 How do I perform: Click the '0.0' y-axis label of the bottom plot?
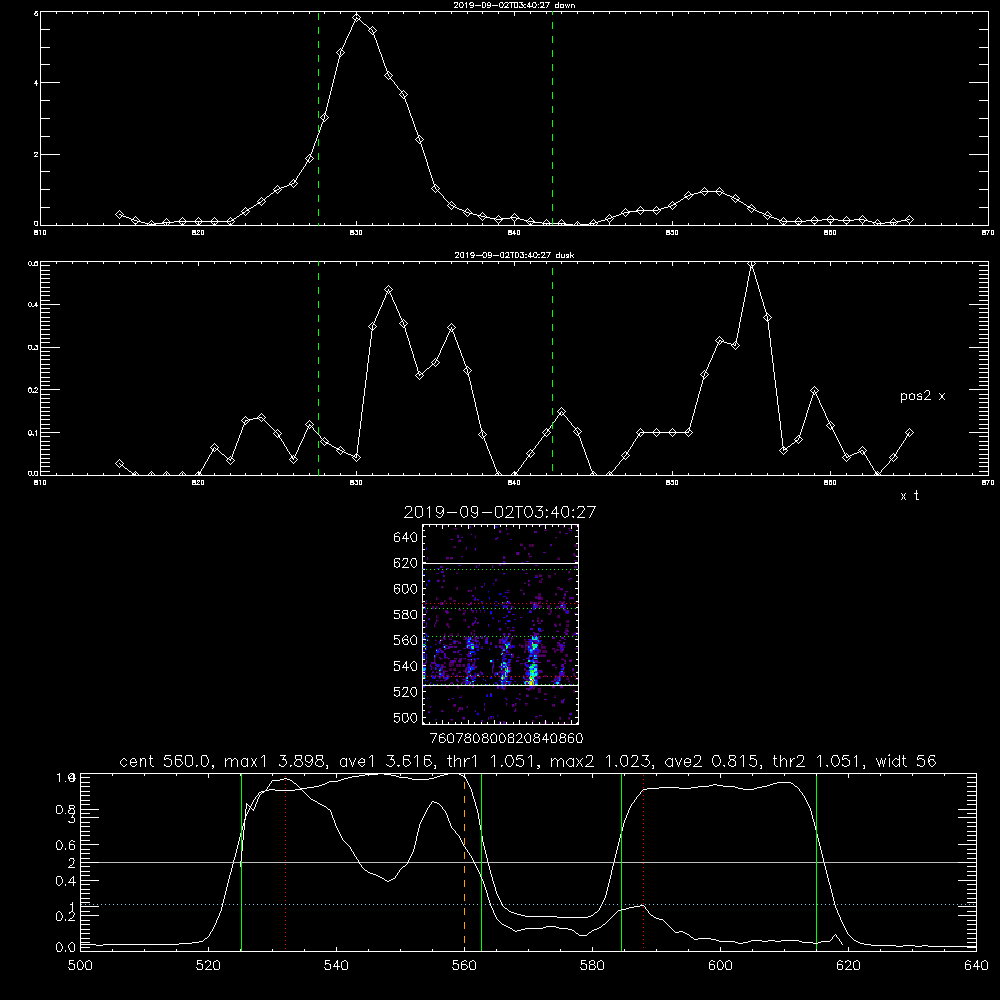pos(66,948)
